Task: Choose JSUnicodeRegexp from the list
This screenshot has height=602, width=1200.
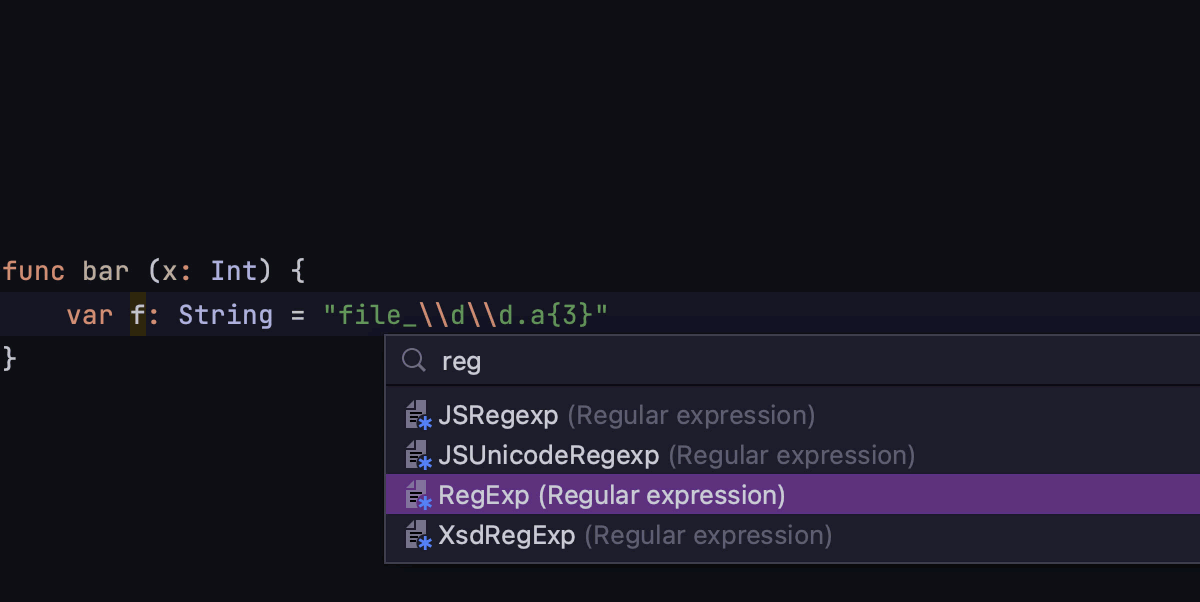Action: point(548,455)
